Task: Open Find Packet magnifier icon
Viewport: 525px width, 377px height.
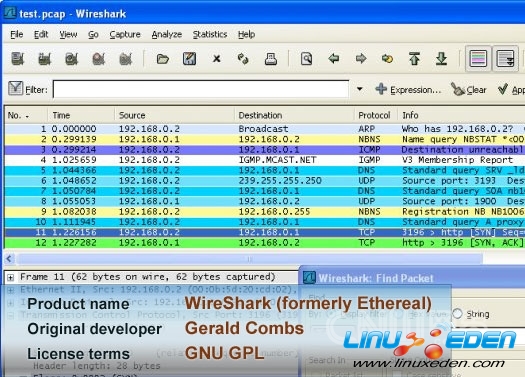Action: coord(306,59)
